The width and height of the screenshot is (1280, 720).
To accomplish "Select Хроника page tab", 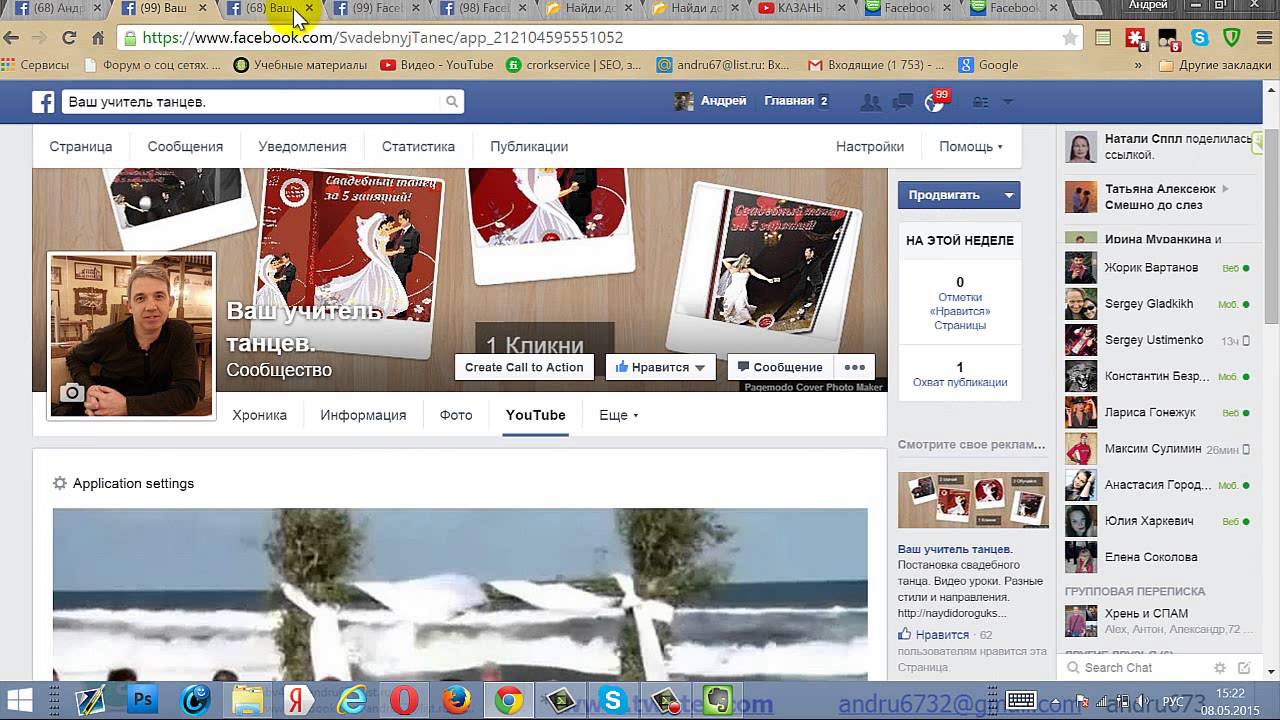I will 259,415.
